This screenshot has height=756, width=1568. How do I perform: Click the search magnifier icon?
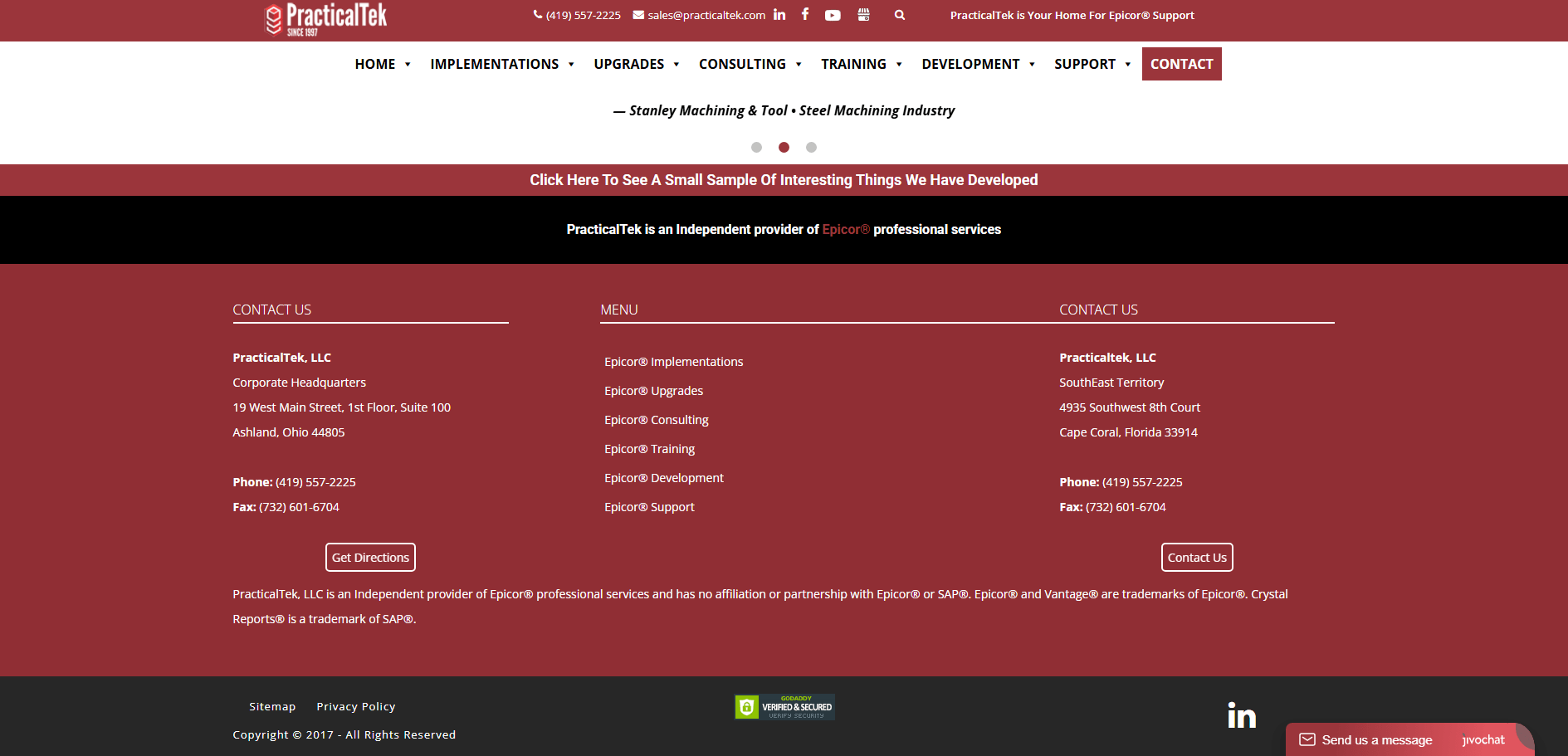[900, 15]
